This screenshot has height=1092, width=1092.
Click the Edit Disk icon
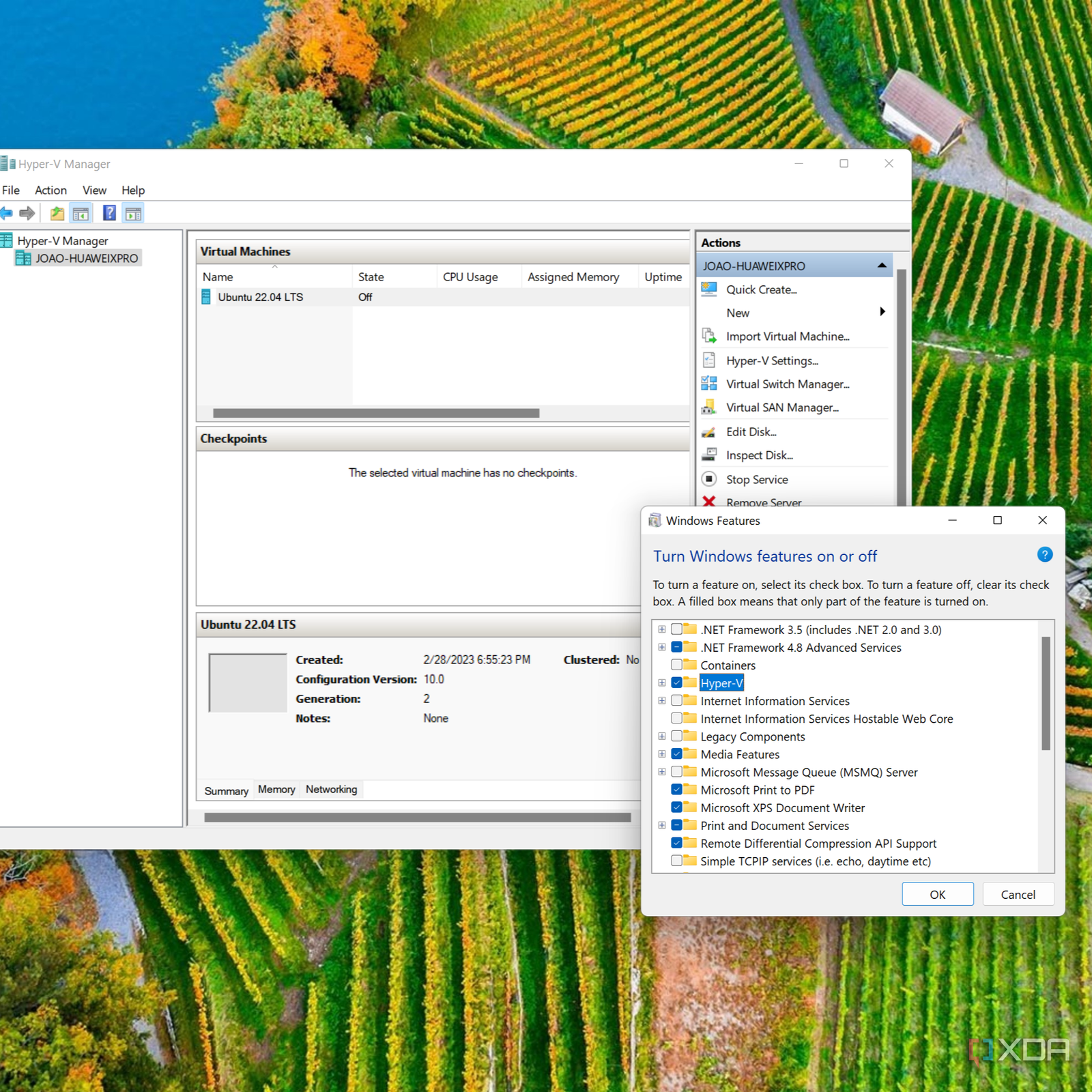coord(709,432)
